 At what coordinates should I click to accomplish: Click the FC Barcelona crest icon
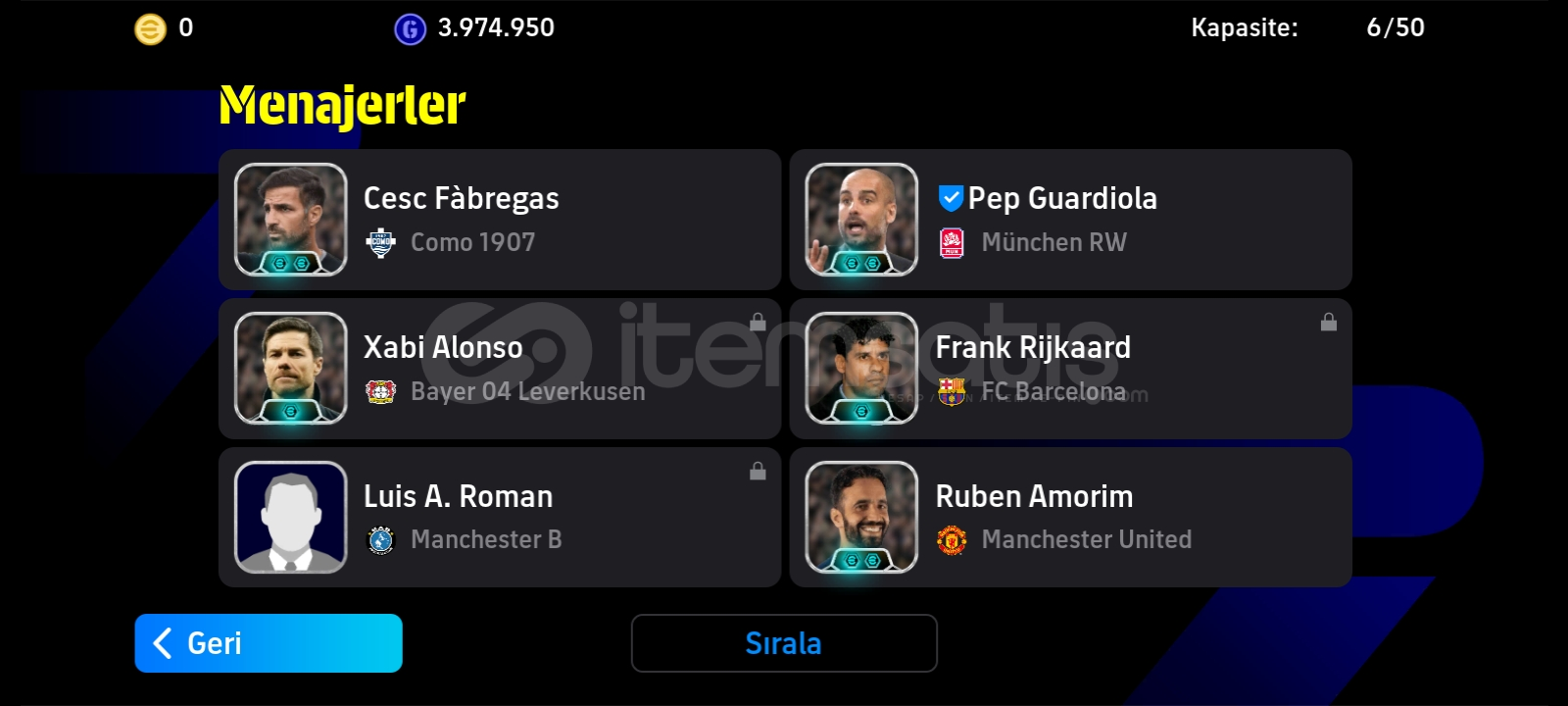click(x=952, y=391)
